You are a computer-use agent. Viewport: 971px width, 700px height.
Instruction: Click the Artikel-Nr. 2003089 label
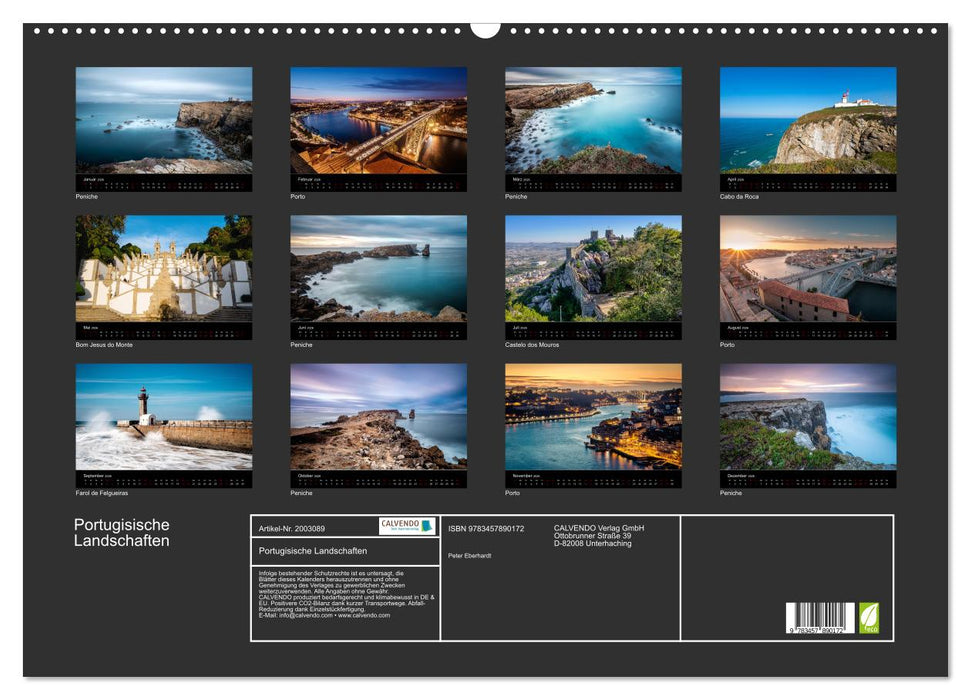tap(291, 528)
